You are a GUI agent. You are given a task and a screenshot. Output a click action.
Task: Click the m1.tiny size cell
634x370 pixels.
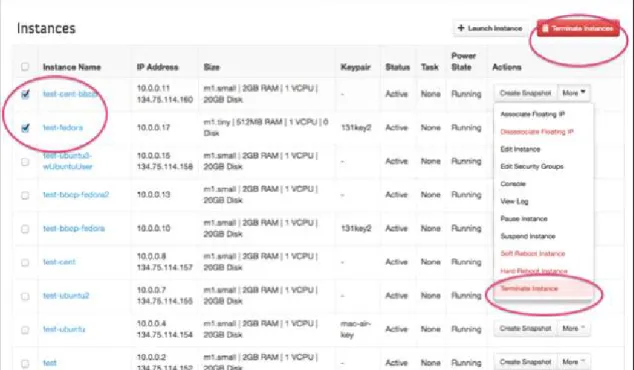266,127
